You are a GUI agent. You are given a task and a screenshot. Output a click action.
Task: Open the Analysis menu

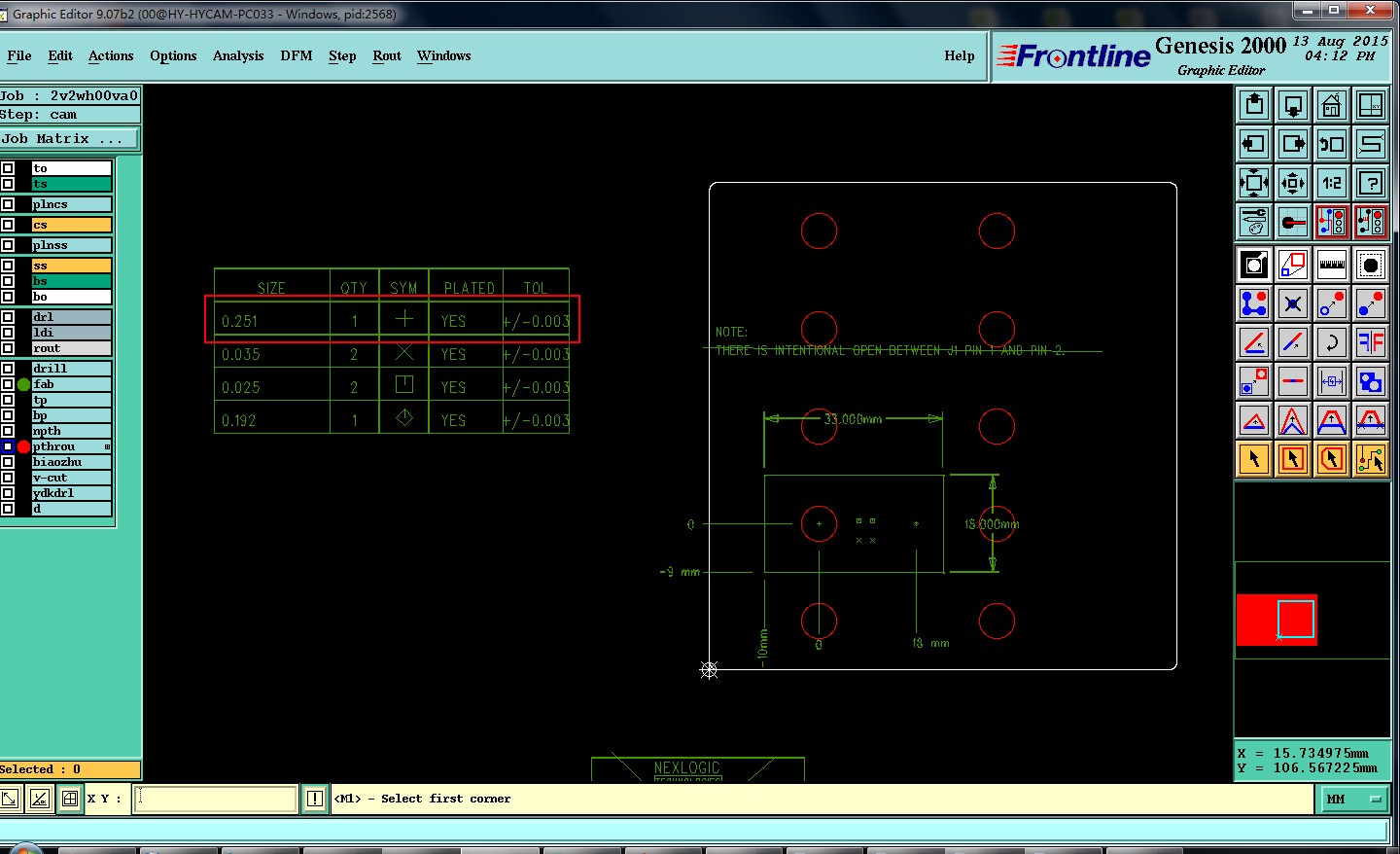[x=238, y=55]
